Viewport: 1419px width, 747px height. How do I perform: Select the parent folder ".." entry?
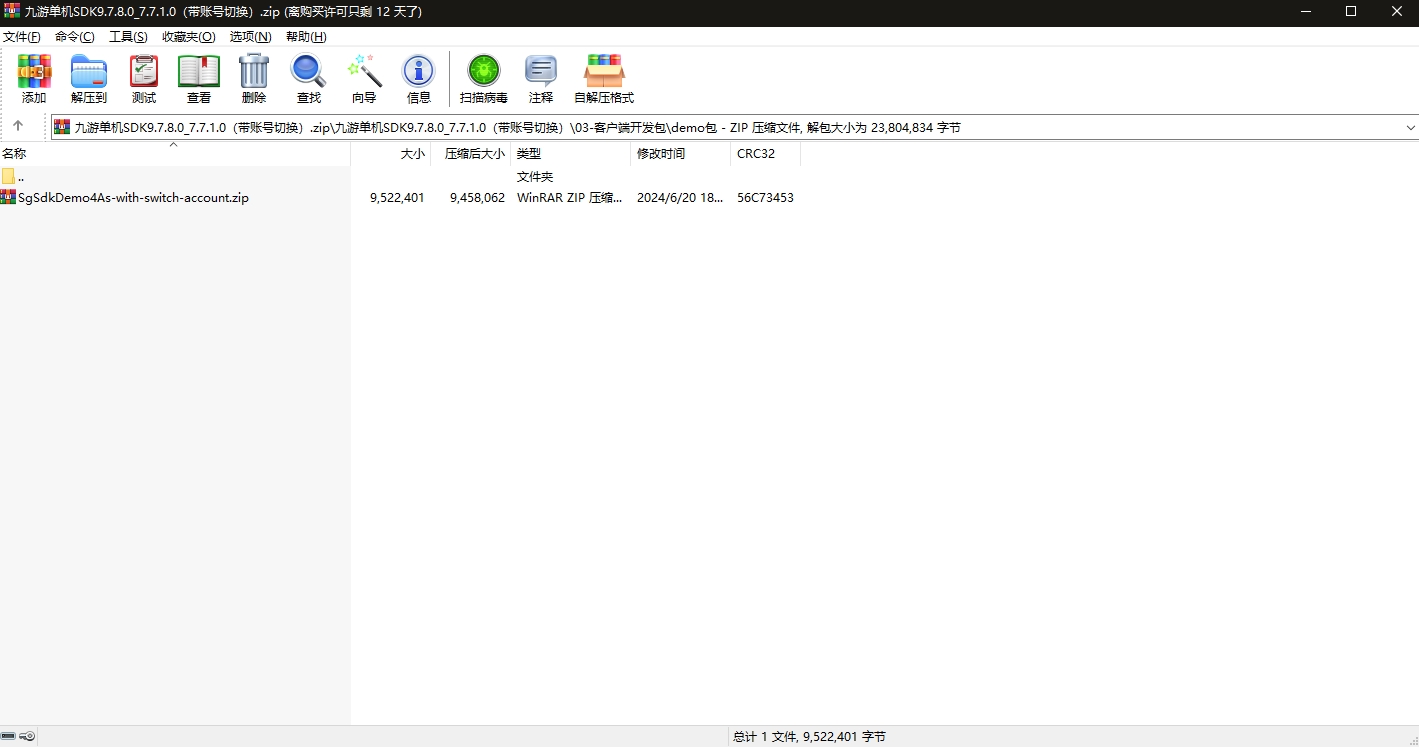pos(20,177)
